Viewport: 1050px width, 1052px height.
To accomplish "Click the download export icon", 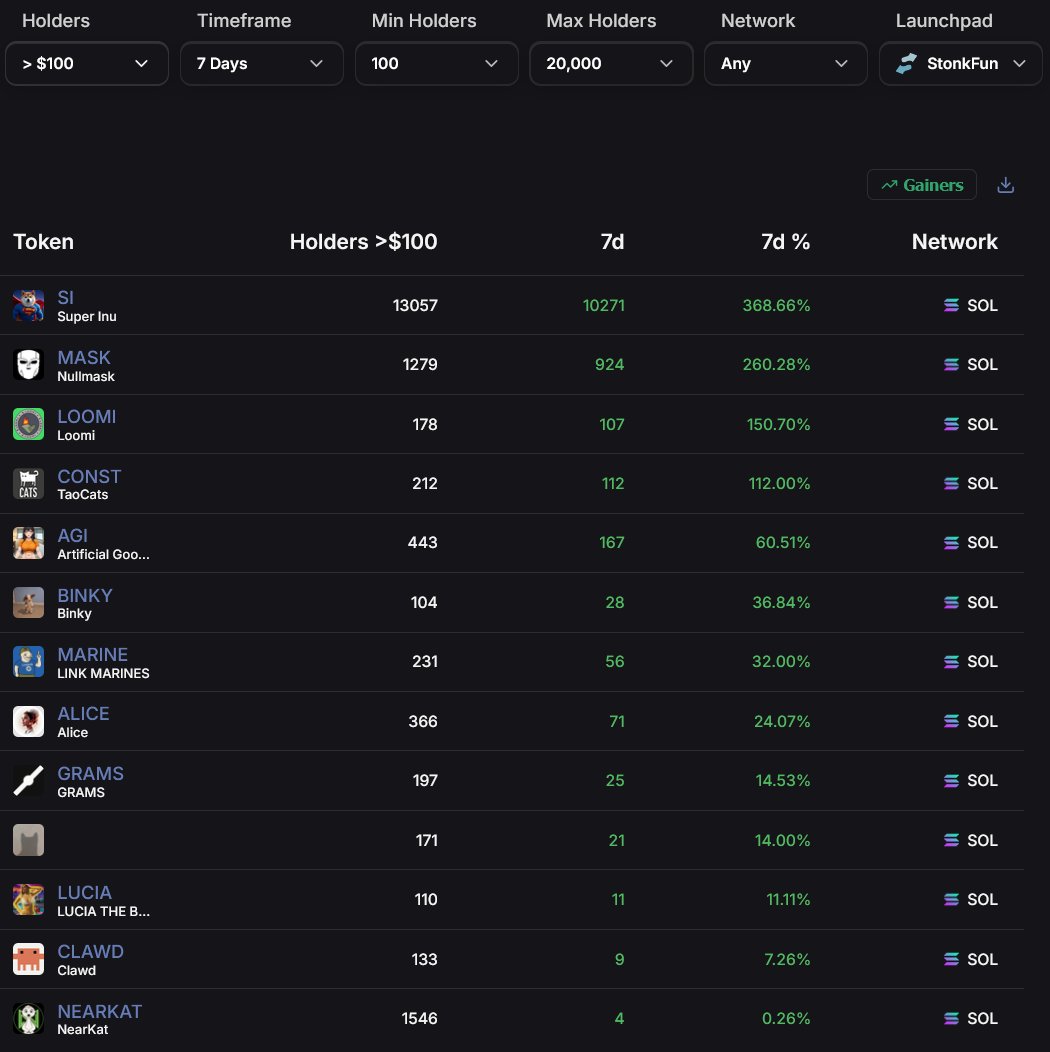I will [x=1005, y=185].
